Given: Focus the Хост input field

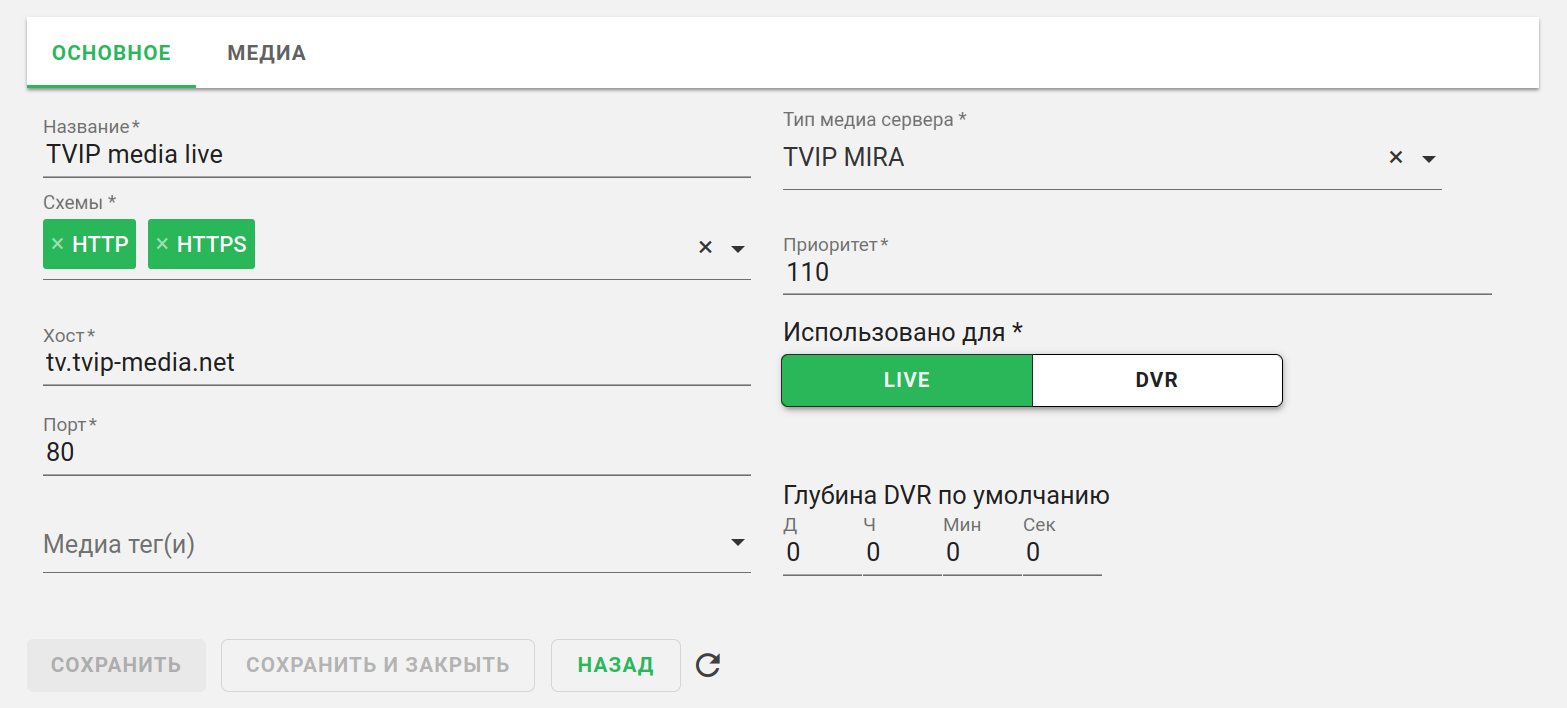Looking at the screenshot, I should [x=396, y=363].
